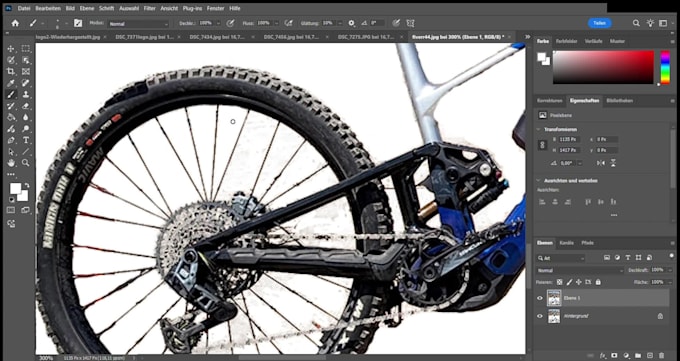Select the Pen tool

(11, 140)
